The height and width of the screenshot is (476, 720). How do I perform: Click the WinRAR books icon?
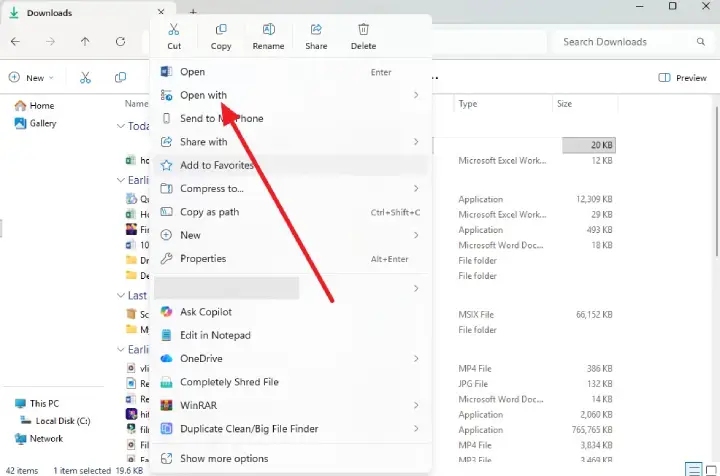166,405
